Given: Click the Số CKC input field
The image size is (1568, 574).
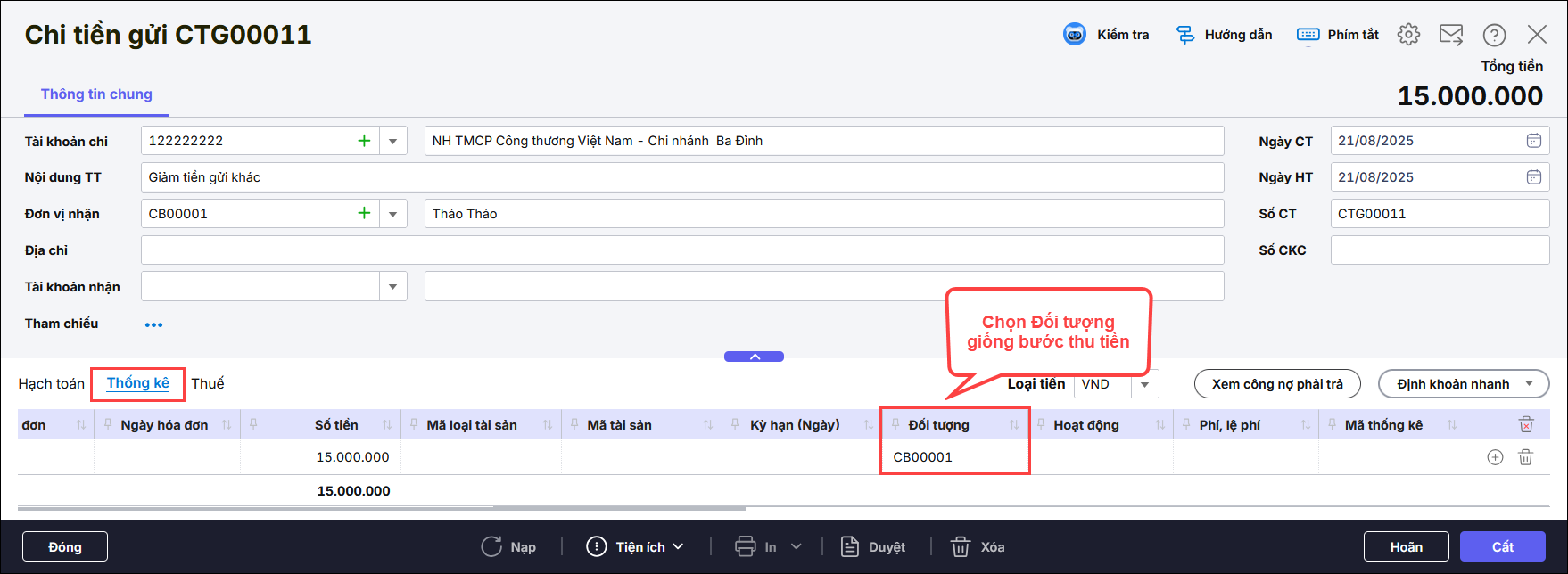Looking at the screenshot, I should [1440, 250].
